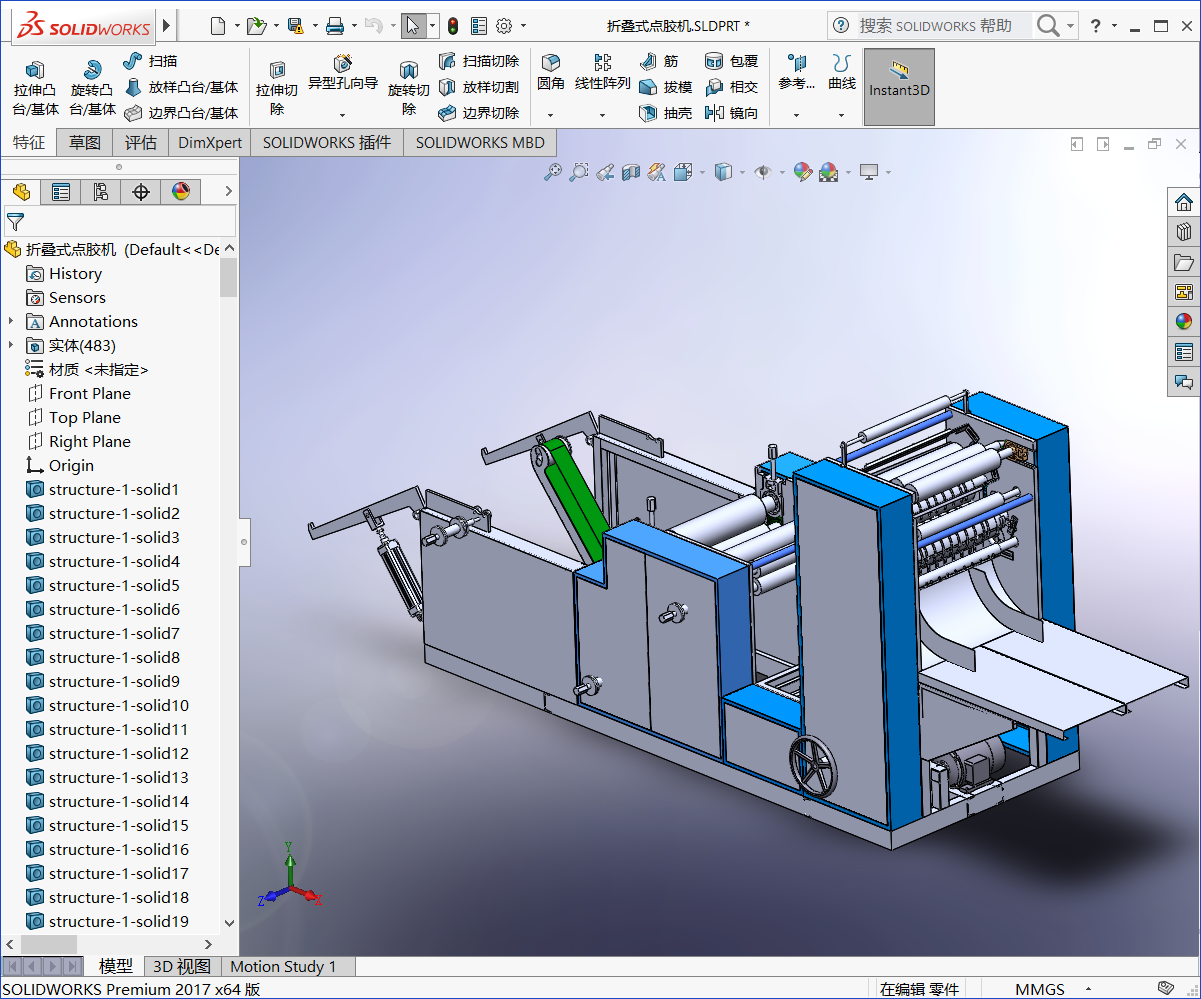Open the Linear Pattern dropdown arrow
Screen dimensions: 1201x999
click(x=603, y=115)
